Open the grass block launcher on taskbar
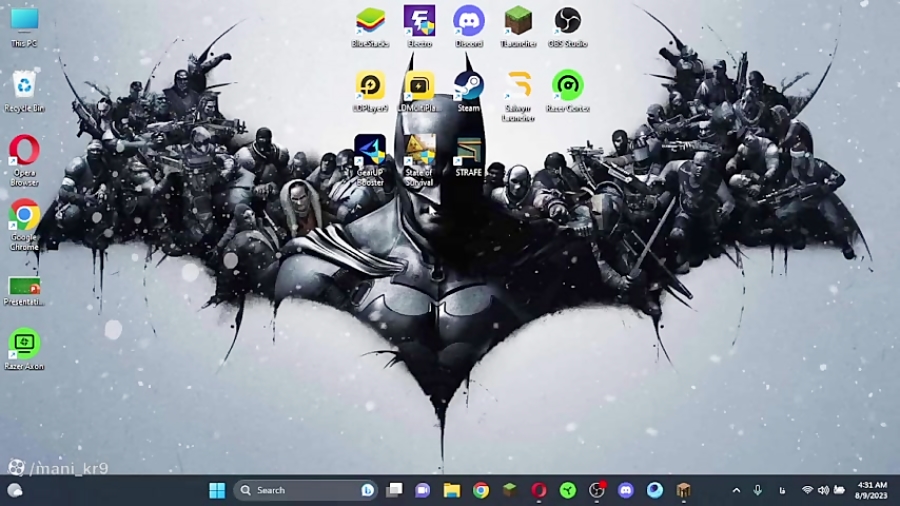 click(510, 491)
